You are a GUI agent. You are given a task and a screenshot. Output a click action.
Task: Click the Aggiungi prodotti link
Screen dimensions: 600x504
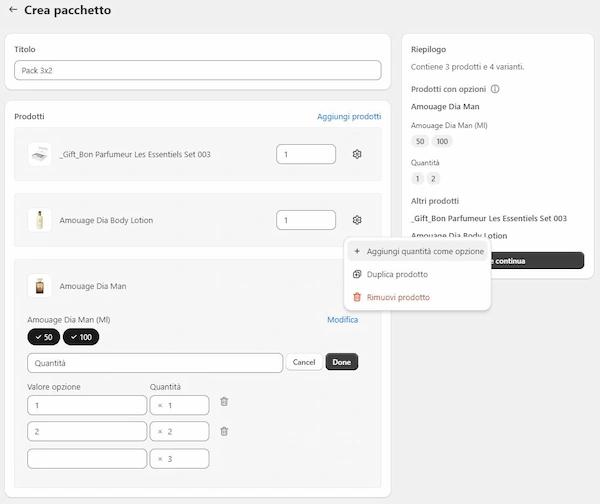(349, 116)
